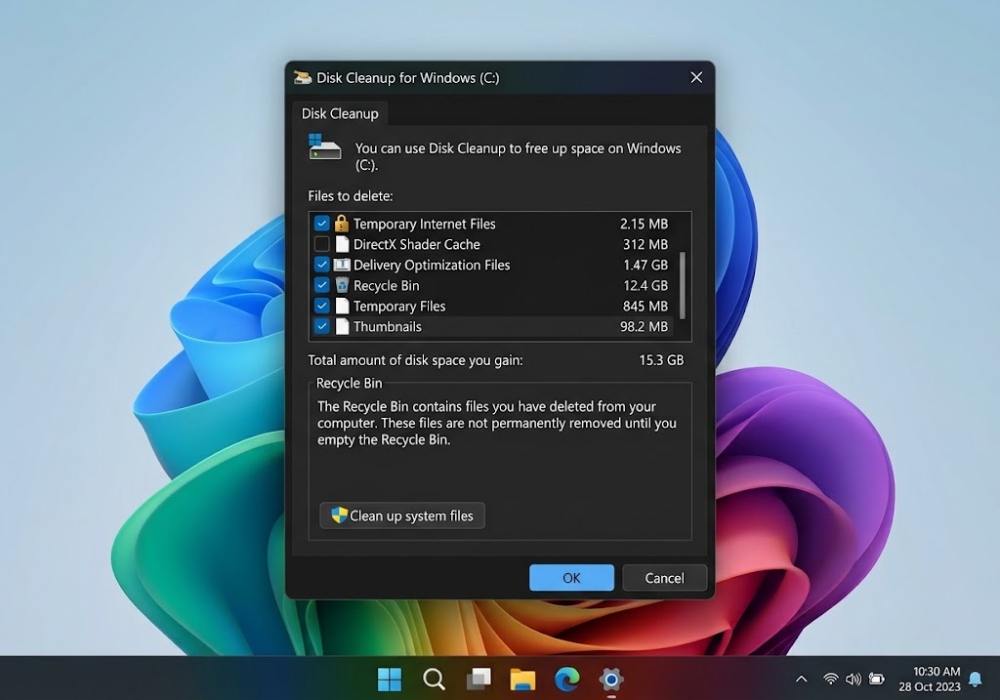Select the Thumbnails row label
Screen dimensions: 1000x700
[x=387, y=326]
